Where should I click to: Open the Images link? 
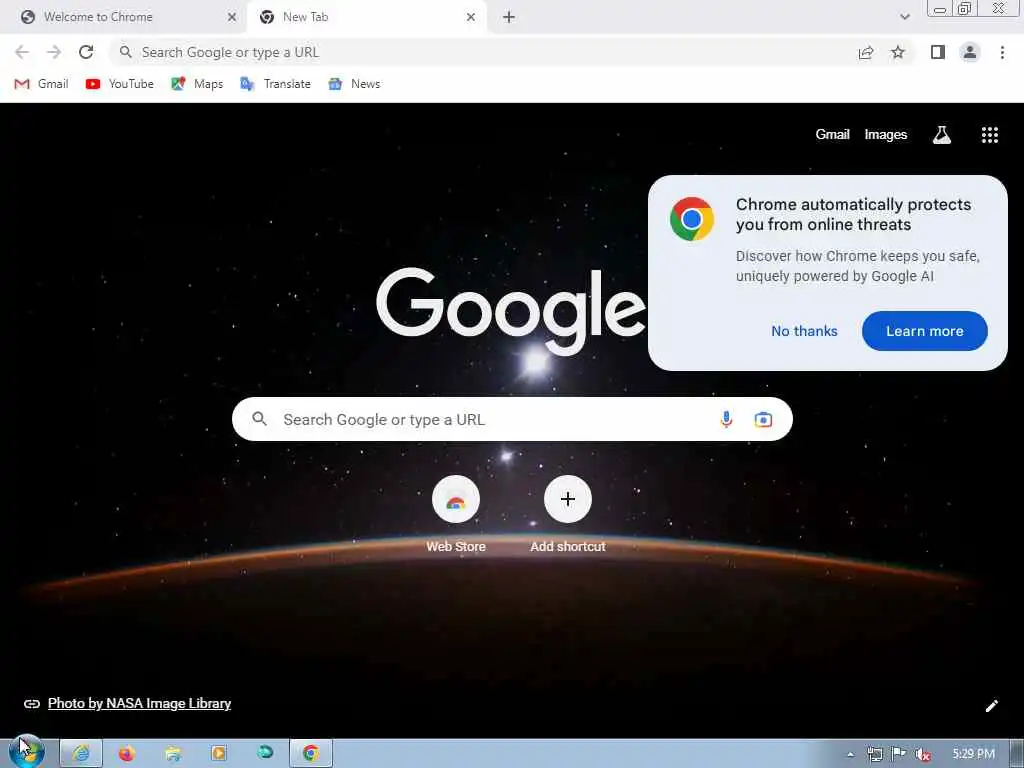(886, 135)
